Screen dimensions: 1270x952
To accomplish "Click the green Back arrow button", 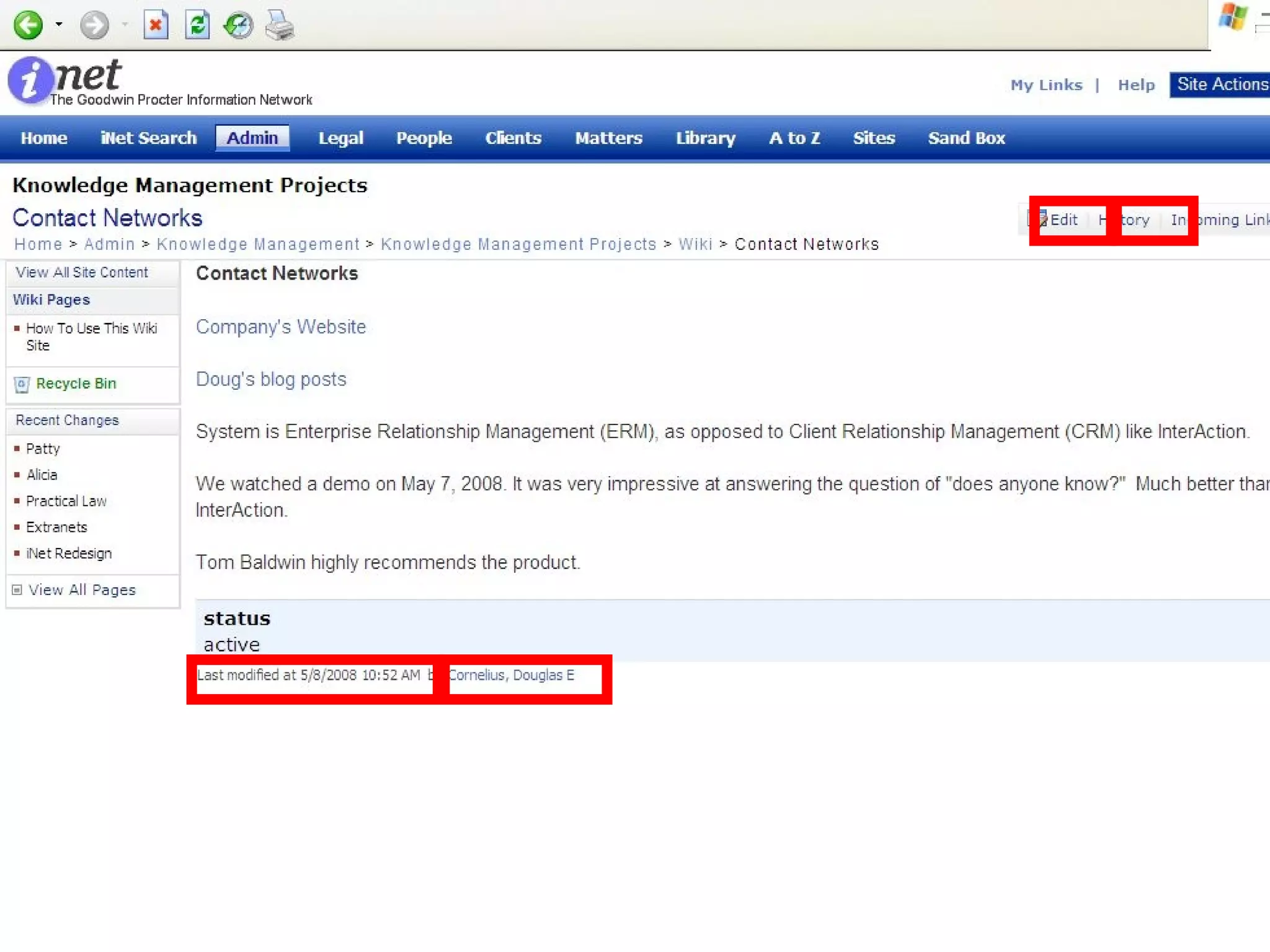I will point(28,25).
